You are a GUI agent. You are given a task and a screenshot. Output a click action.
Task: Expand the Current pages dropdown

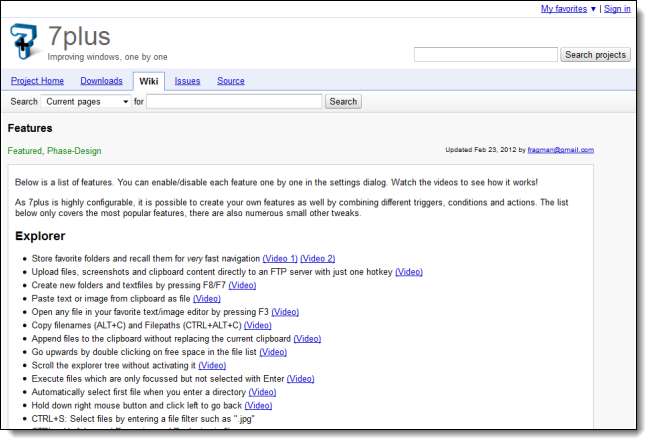88,101
